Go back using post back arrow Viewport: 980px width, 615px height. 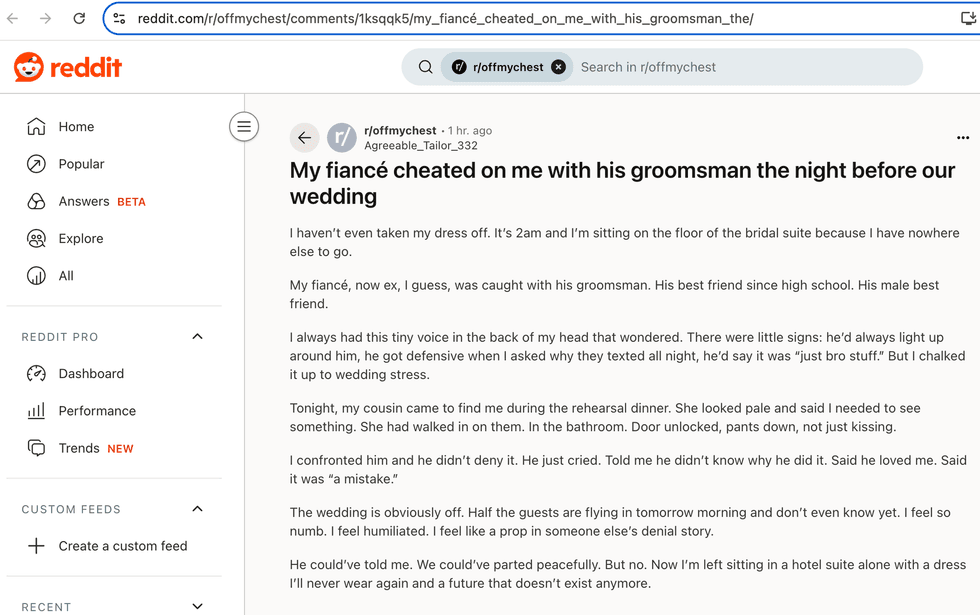304,138
